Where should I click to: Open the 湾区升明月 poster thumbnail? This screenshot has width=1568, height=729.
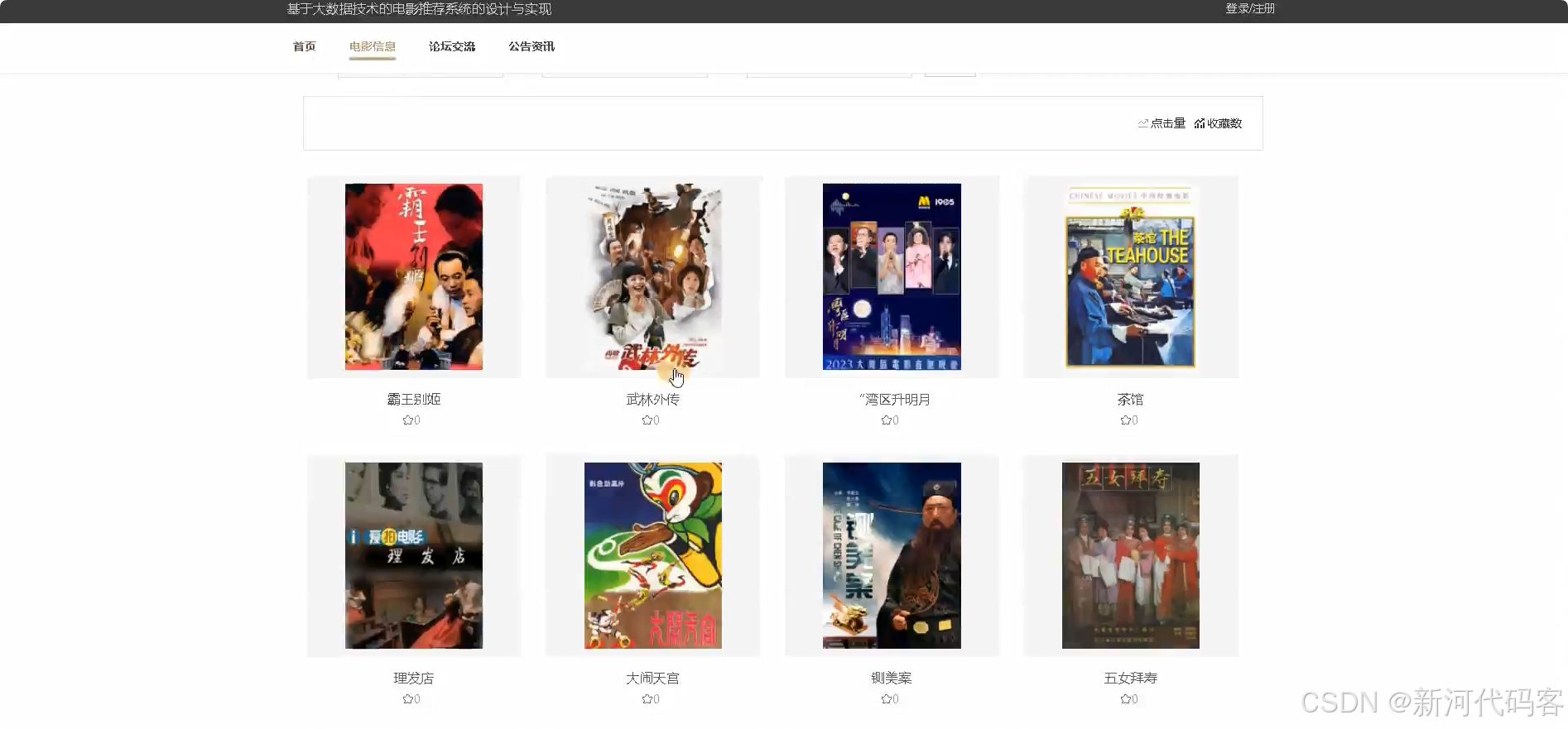click(x=892, y=276)
